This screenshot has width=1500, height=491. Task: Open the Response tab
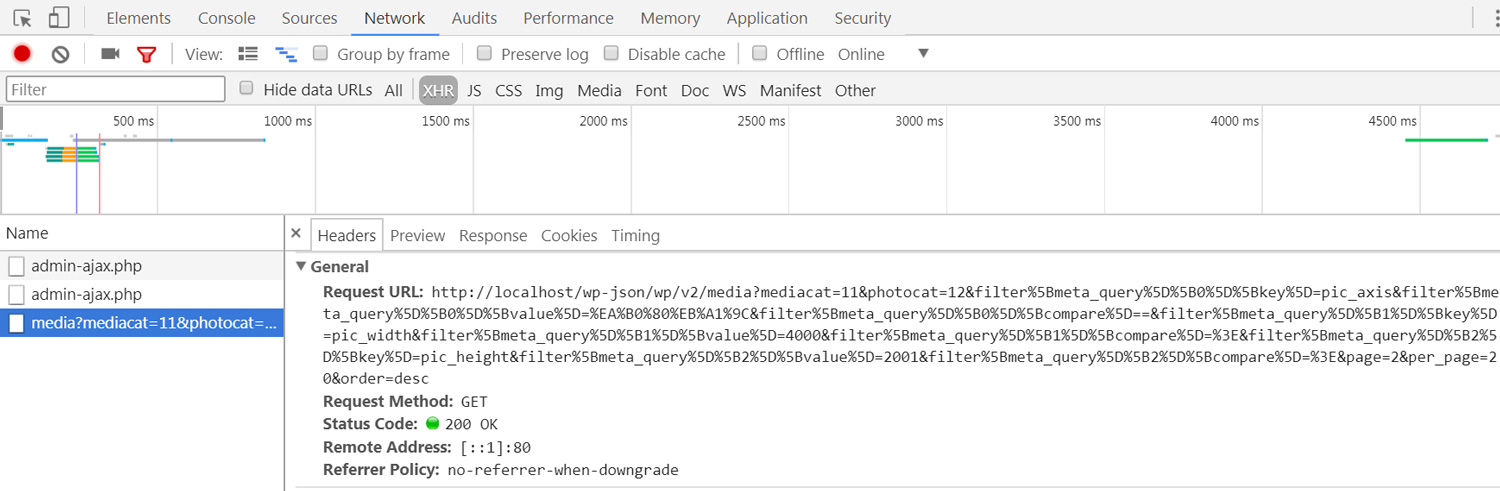click(x=493, y=236)
